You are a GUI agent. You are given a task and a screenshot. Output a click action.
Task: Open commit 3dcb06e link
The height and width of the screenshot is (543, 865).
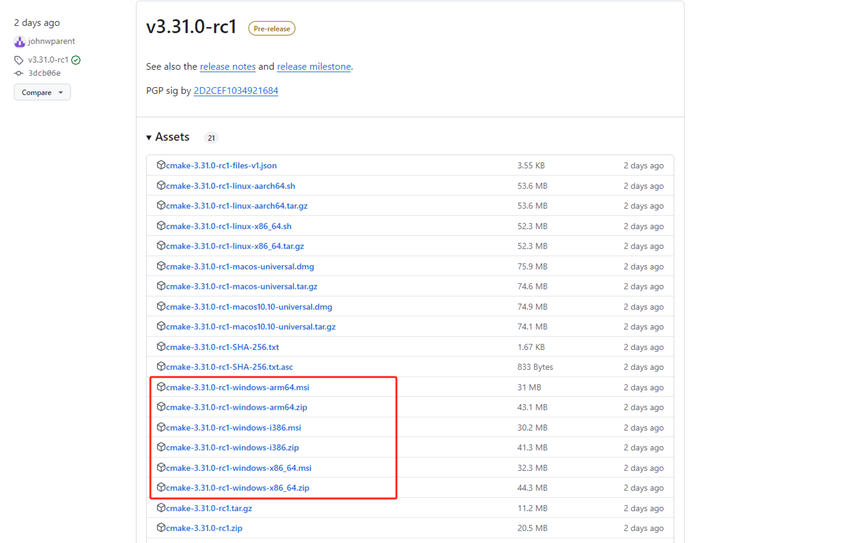pos(44,73)
